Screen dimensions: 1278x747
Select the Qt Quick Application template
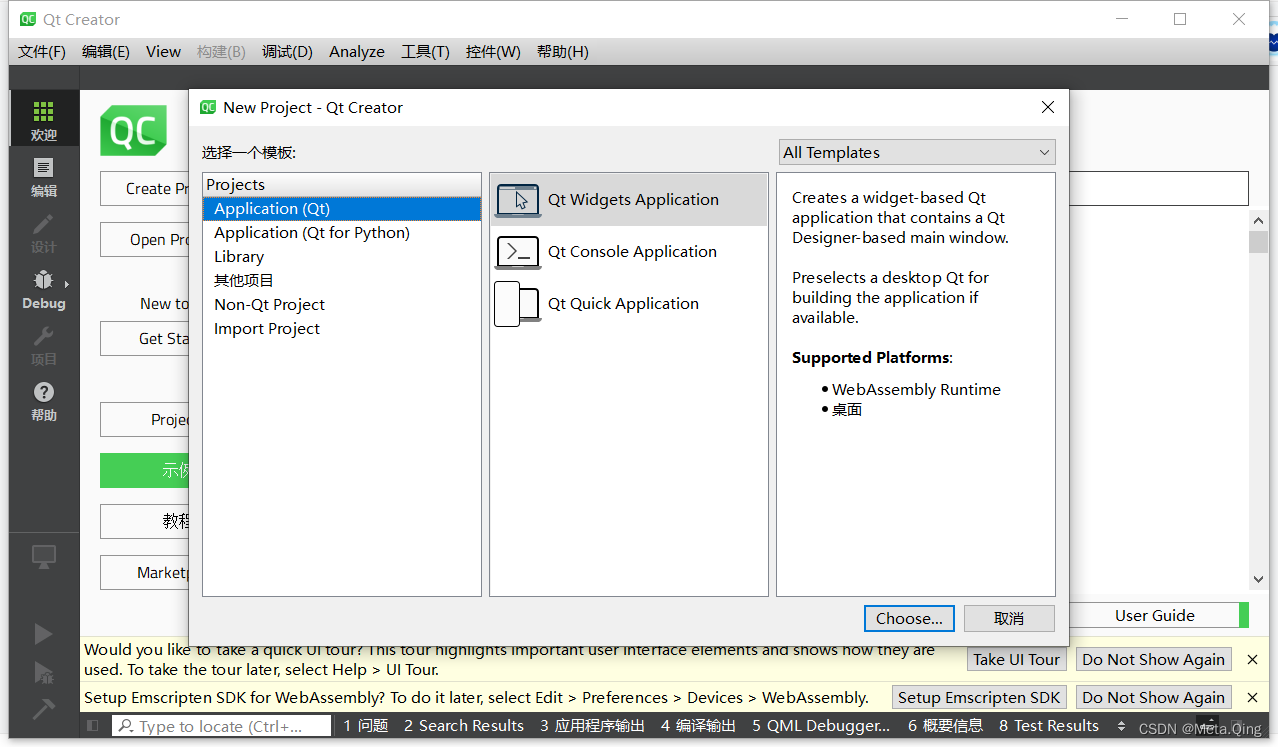point(628,303)
